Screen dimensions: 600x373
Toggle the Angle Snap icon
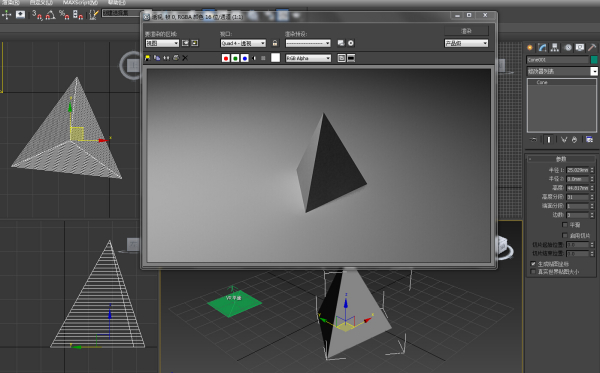[51, 15]
